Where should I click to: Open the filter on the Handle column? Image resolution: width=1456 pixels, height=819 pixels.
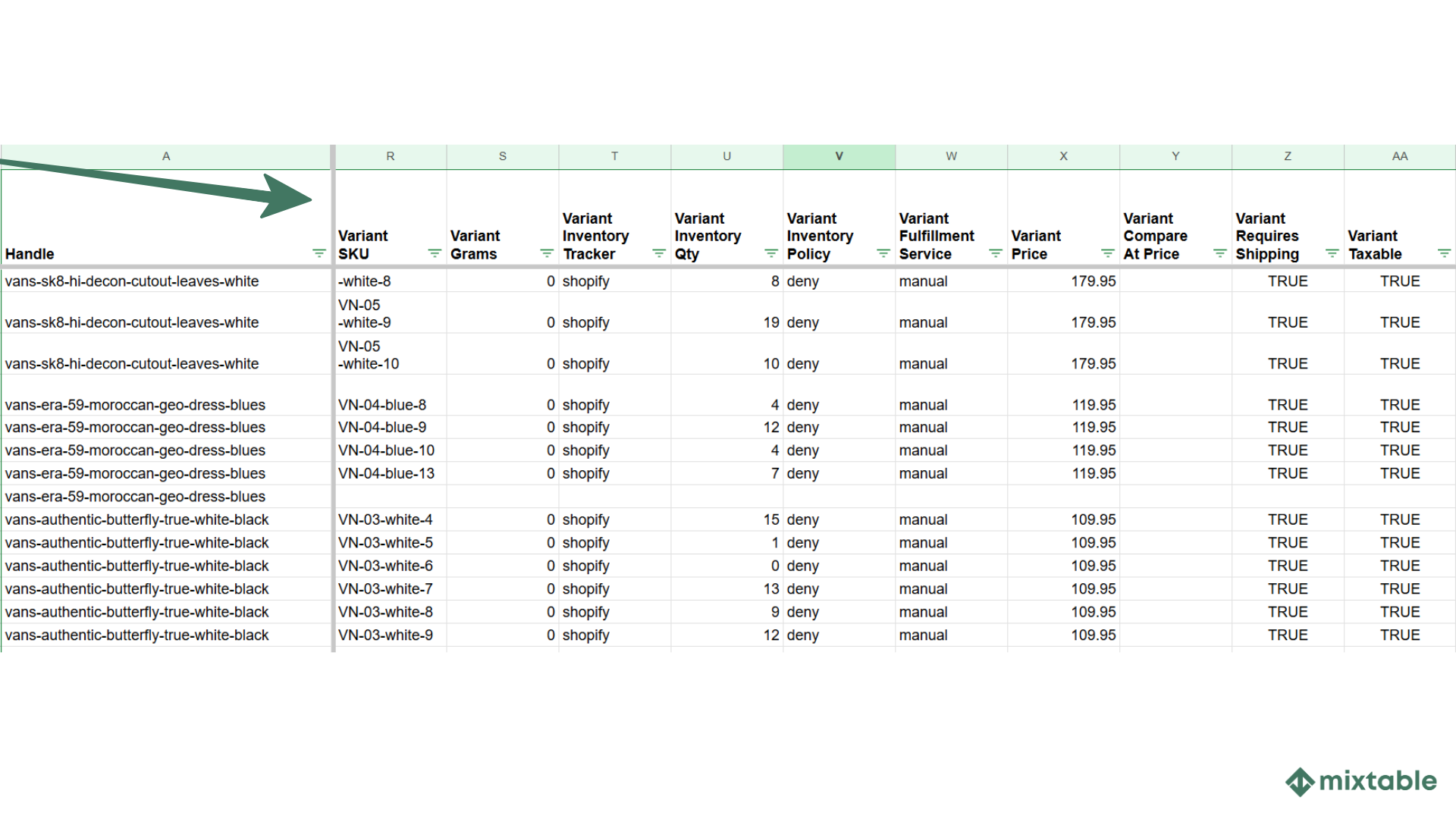319,253
